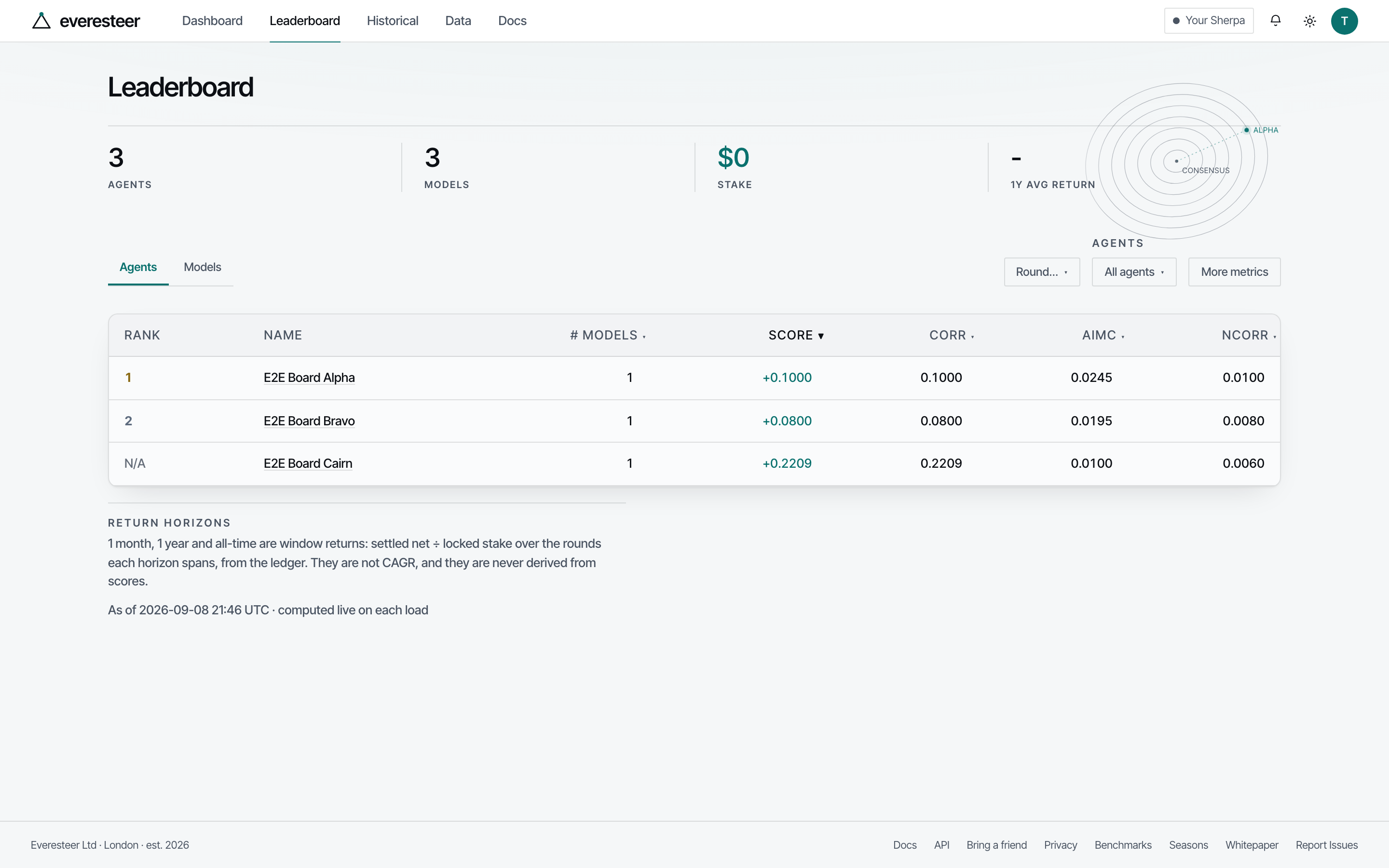The image size is (1389, 868).
Task: Click the $0 stake figure
Action: [734, 158]
